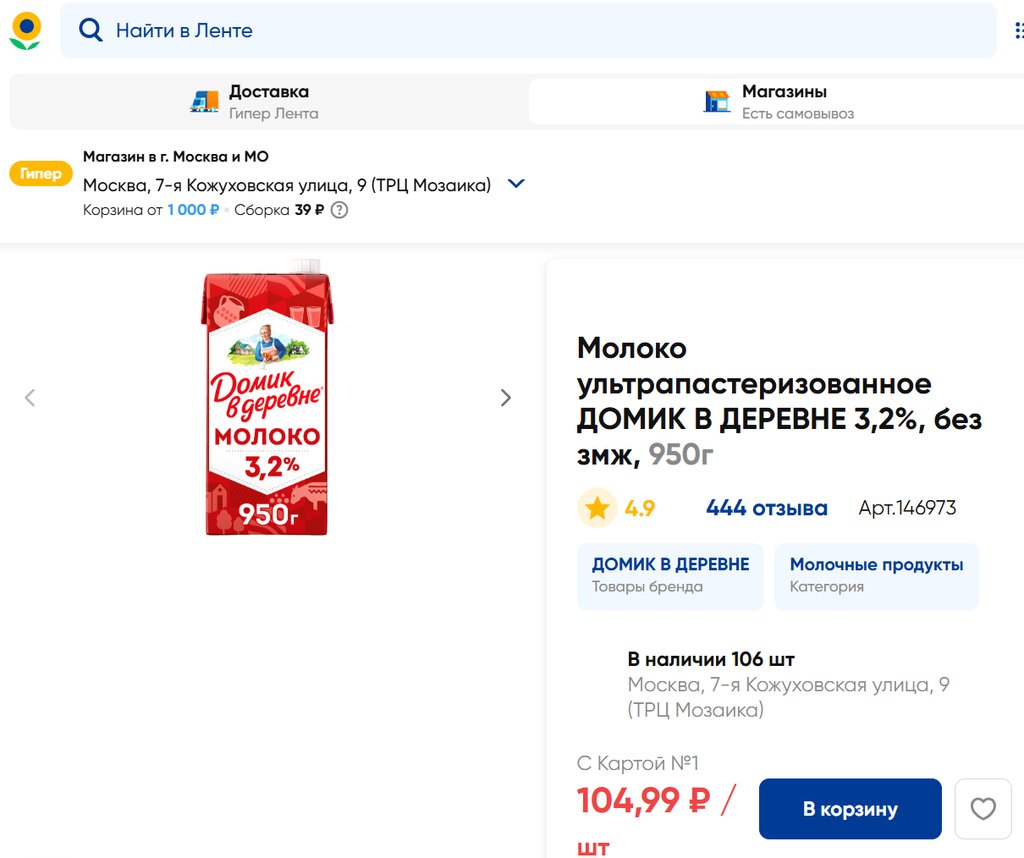The width and height of the screenshot is (1024, 858).
Task: Click the search magnifier icon
Action: [x=91, y=31]
